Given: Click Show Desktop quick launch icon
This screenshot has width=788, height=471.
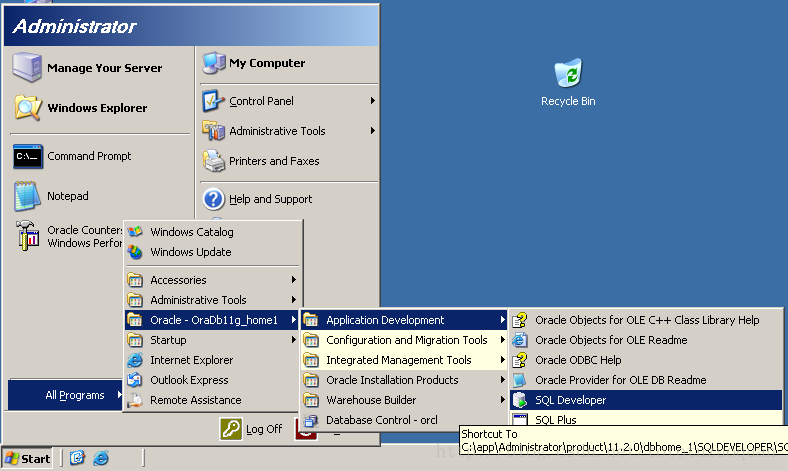Looking at the screenshot, I should tap(77, 458).
